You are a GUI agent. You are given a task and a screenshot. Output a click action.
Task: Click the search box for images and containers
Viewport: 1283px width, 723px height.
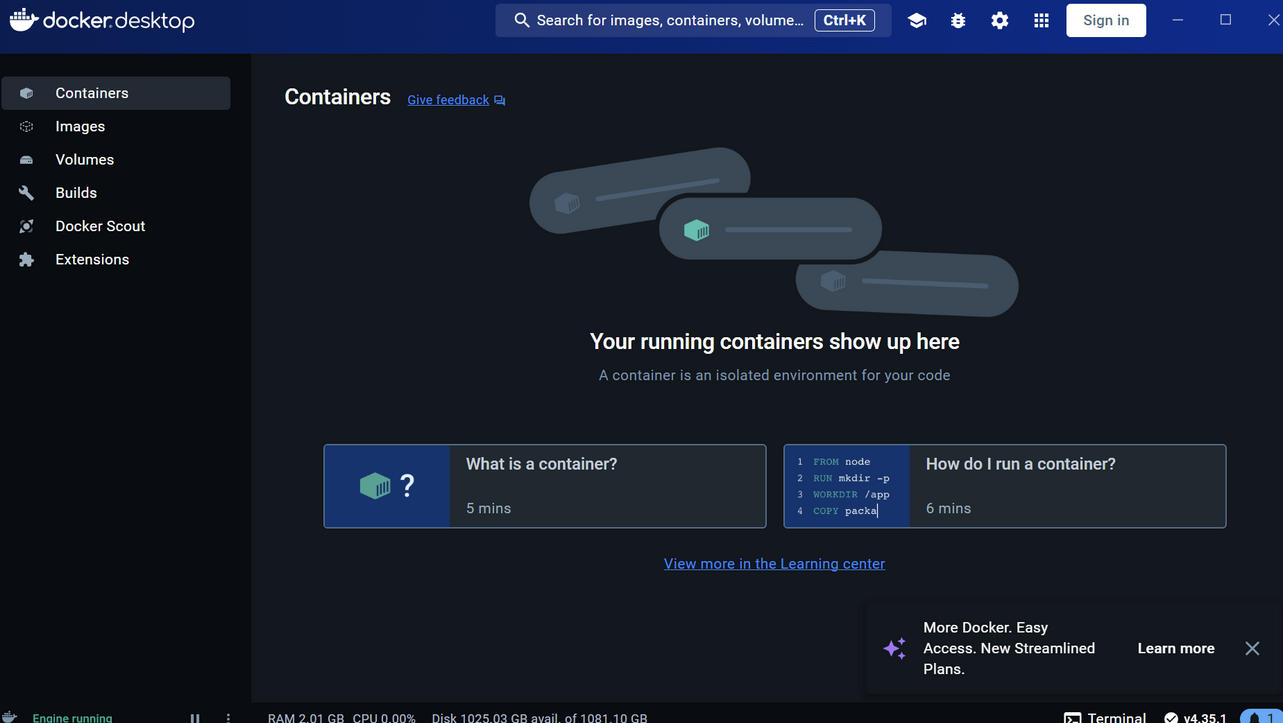[693, 20]
